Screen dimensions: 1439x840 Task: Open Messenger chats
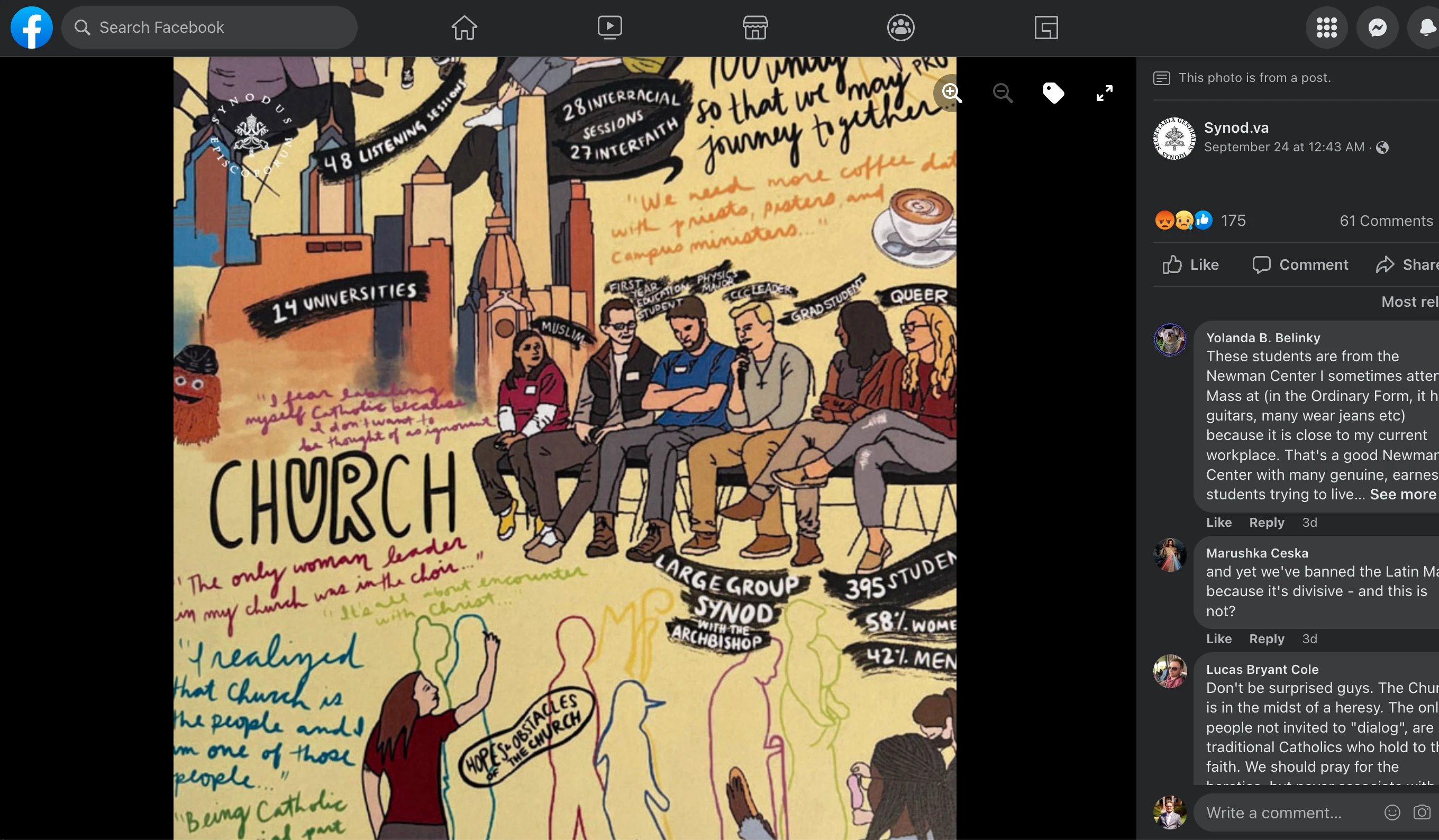pyautogui.click(x=1377, y=28)
